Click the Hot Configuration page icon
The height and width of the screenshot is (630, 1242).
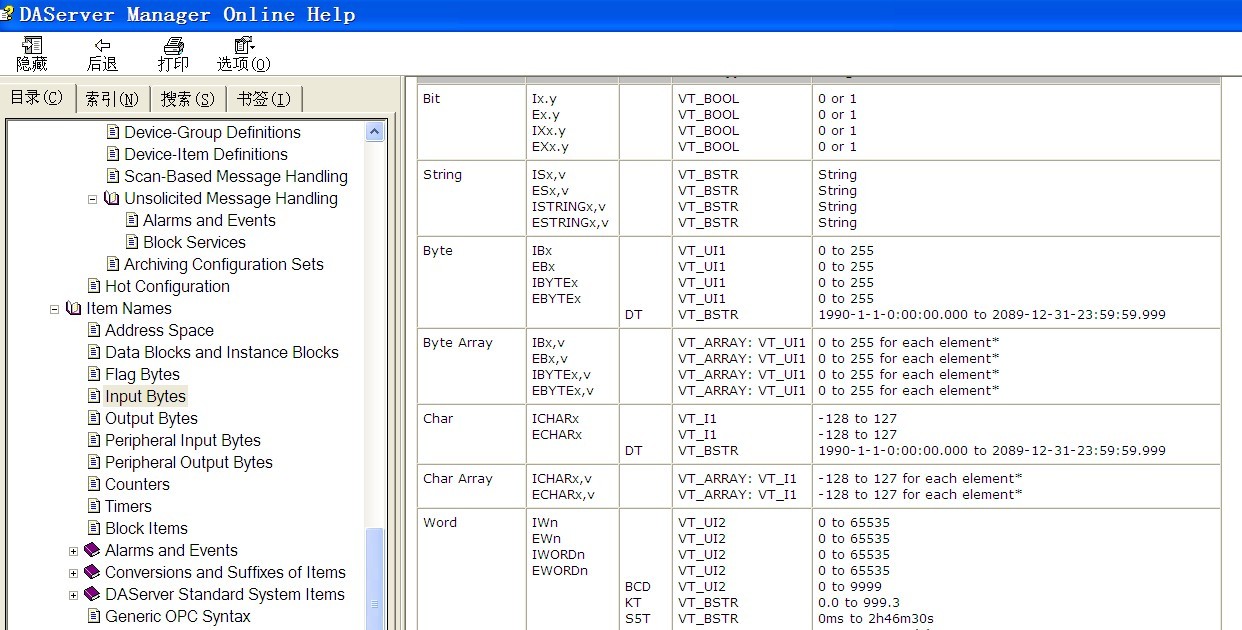(x=94, y=286)
